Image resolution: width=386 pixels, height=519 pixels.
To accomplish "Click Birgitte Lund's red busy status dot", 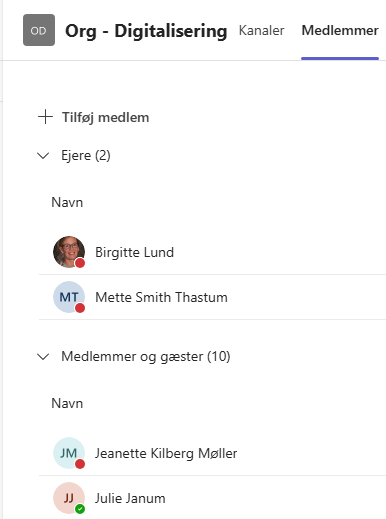I will 80,263.
